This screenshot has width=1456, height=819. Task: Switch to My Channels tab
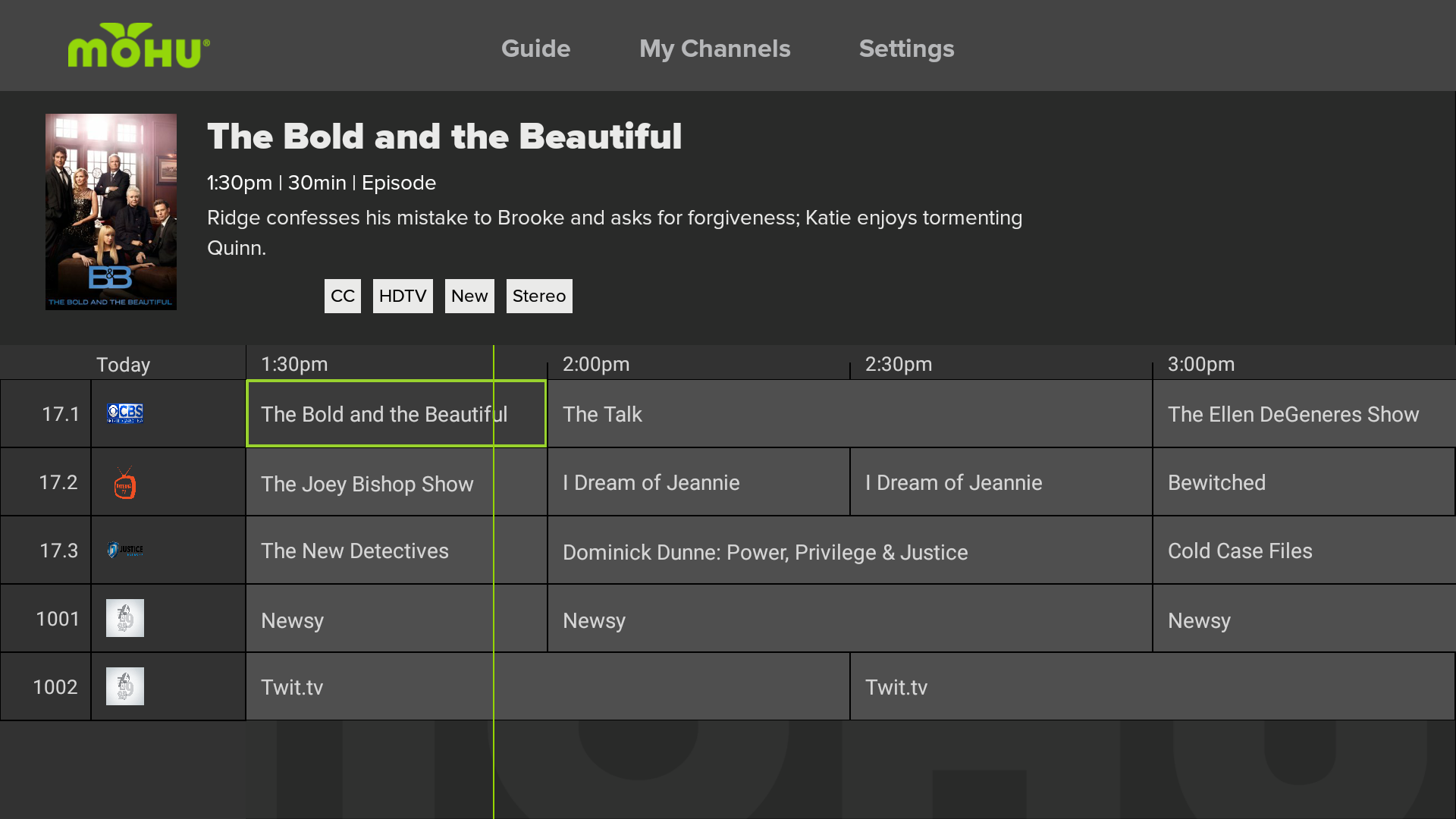[714, 49]
